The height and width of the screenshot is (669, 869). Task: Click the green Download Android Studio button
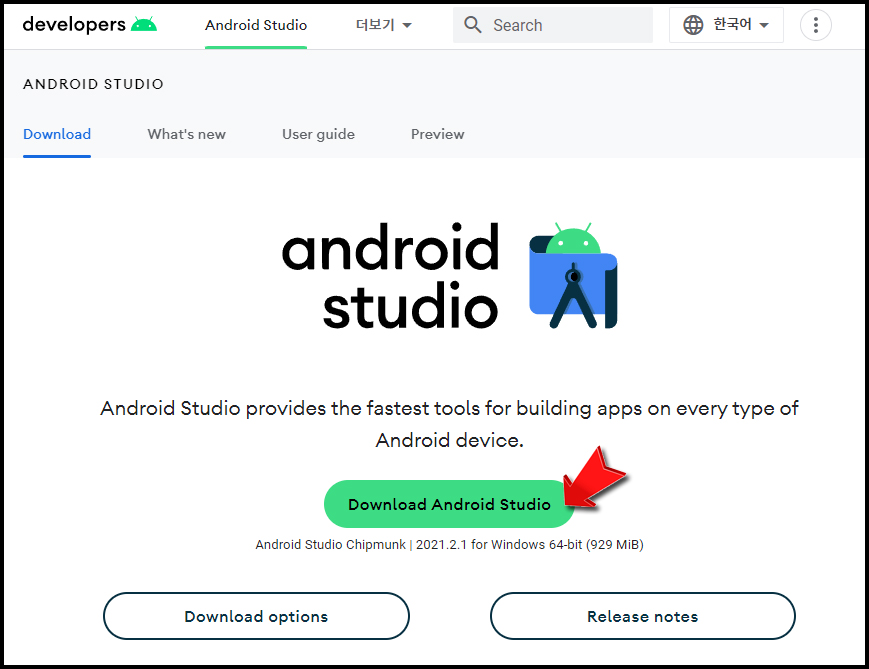(x=449, y=504)
